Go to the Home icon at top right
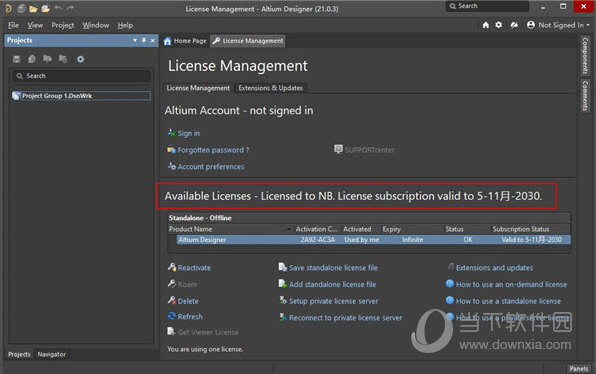Viewport: 596px width, 374px height. pos(486,25)
